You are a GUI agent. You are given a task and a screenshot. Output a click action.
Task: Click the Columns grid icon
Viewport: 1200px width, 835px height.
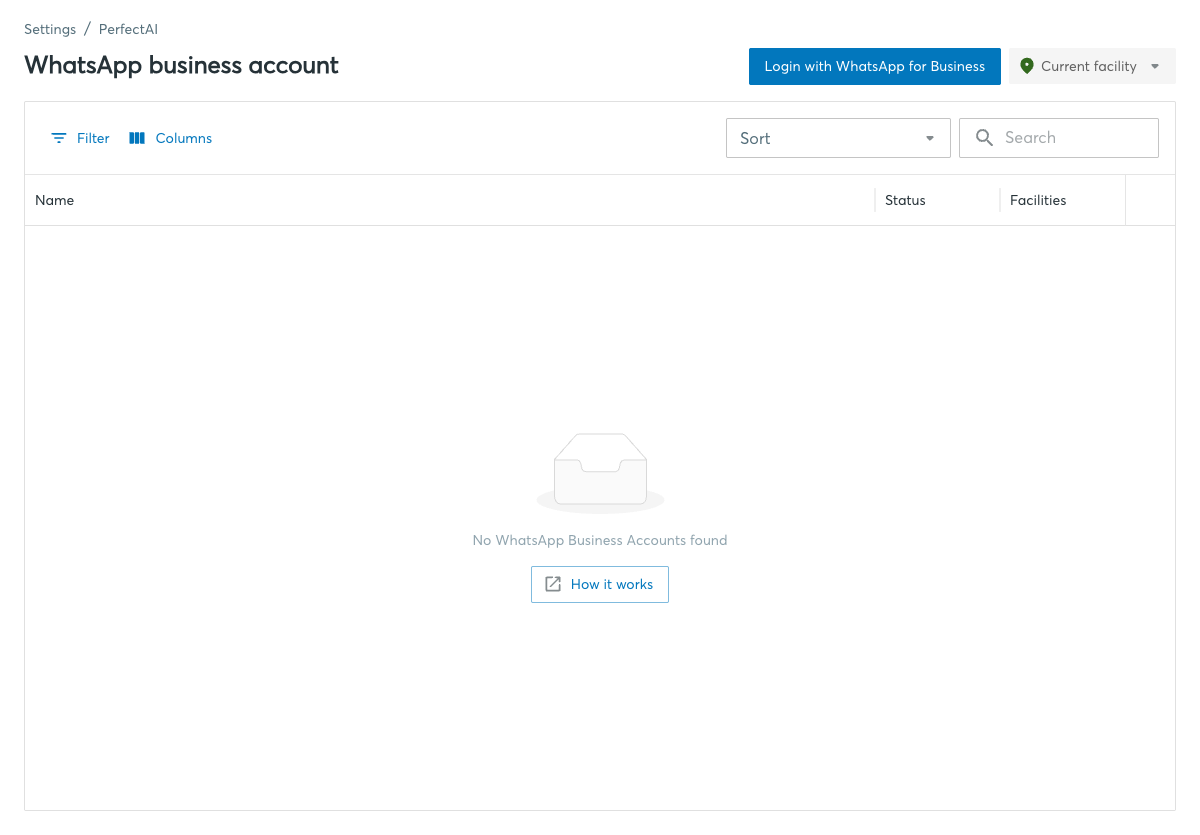(x=137, y=138)
